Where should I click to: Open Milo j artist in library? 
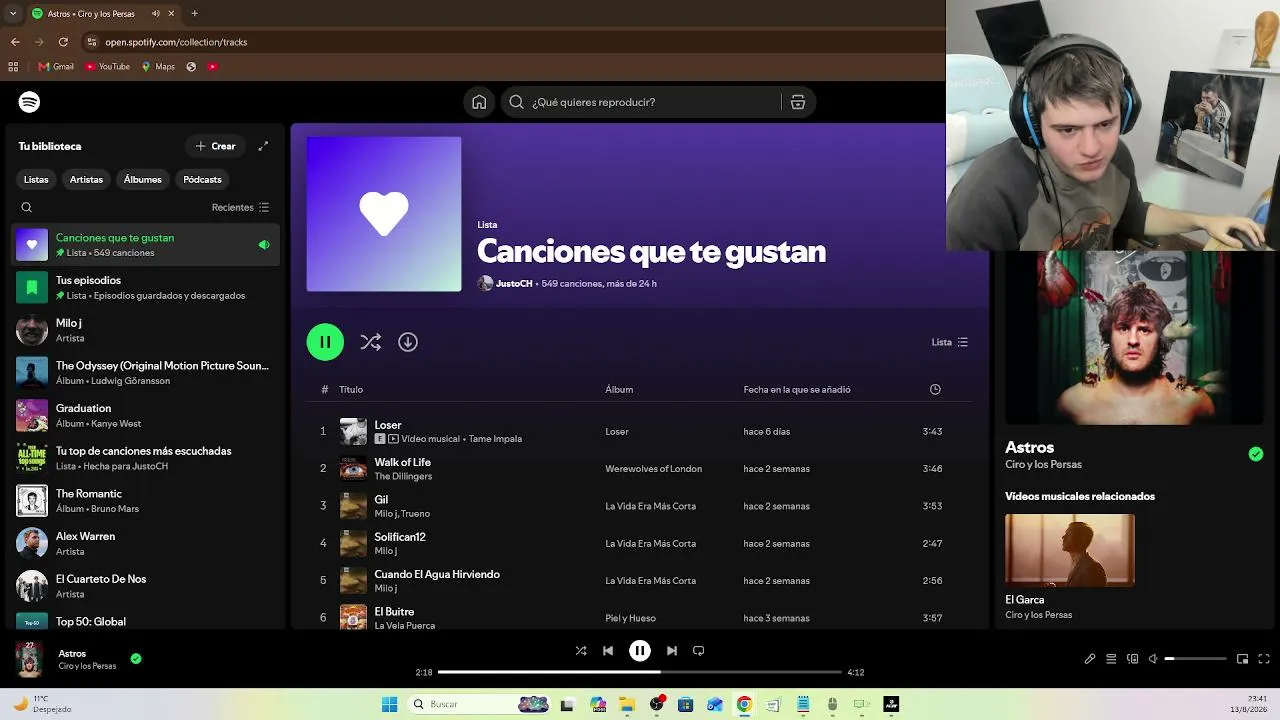point(146,330)
